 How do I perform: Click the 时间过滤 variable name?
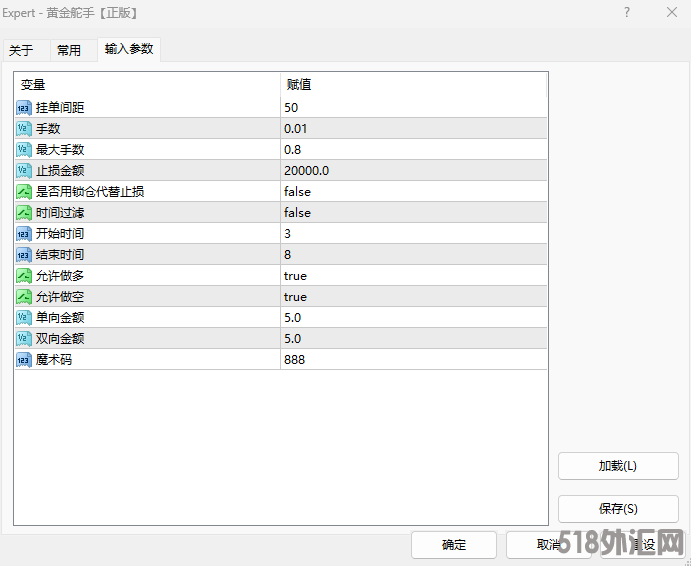[60, 213]
